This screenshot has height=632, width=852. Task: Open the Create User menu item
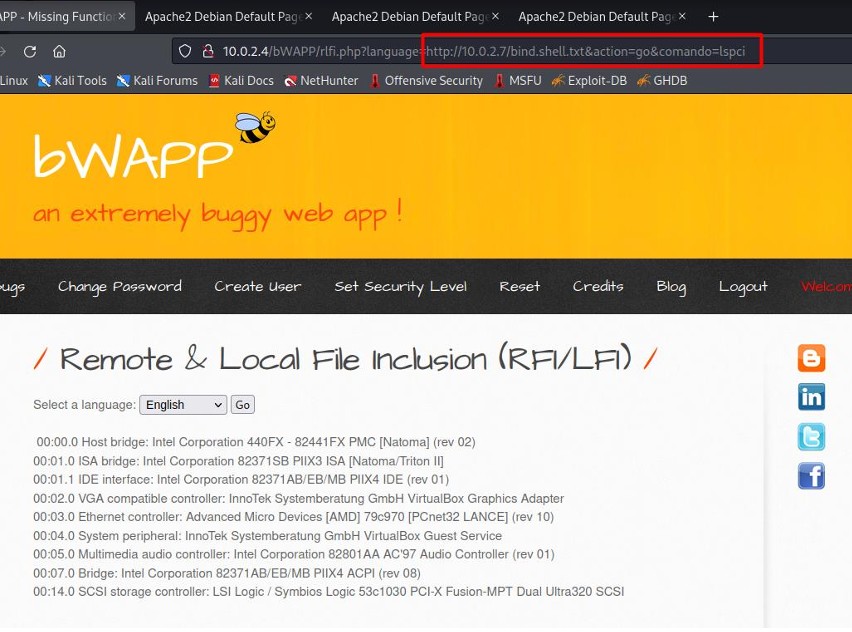coord(258,286)
